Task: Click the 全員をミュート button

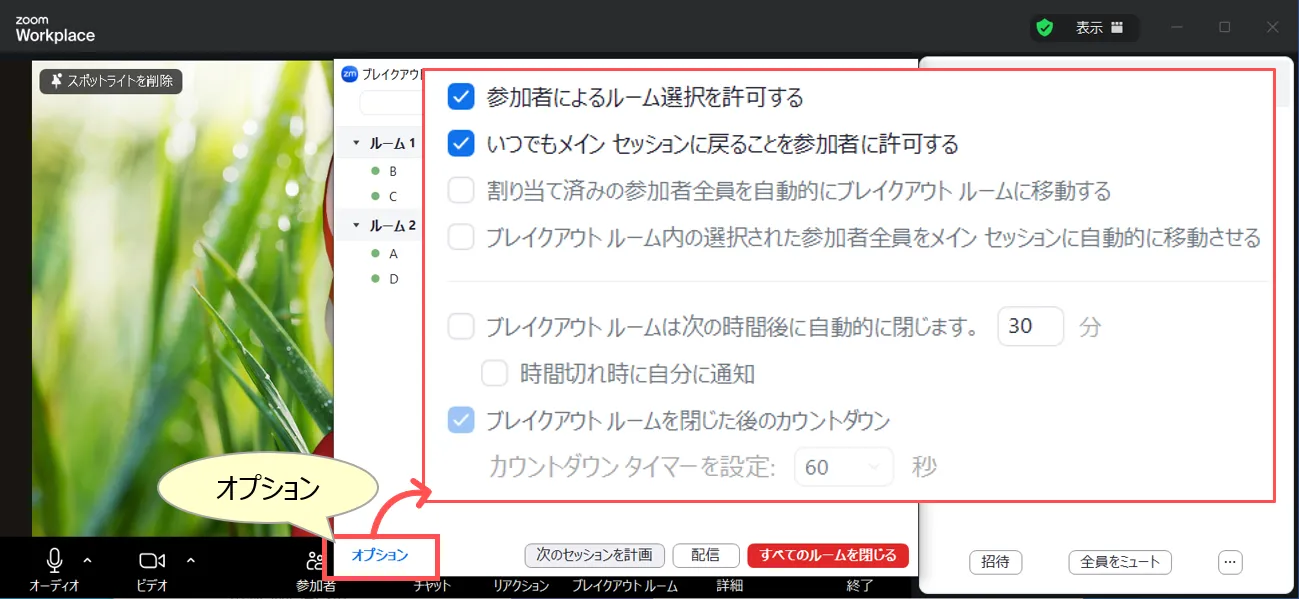Action: point(1119,562)
